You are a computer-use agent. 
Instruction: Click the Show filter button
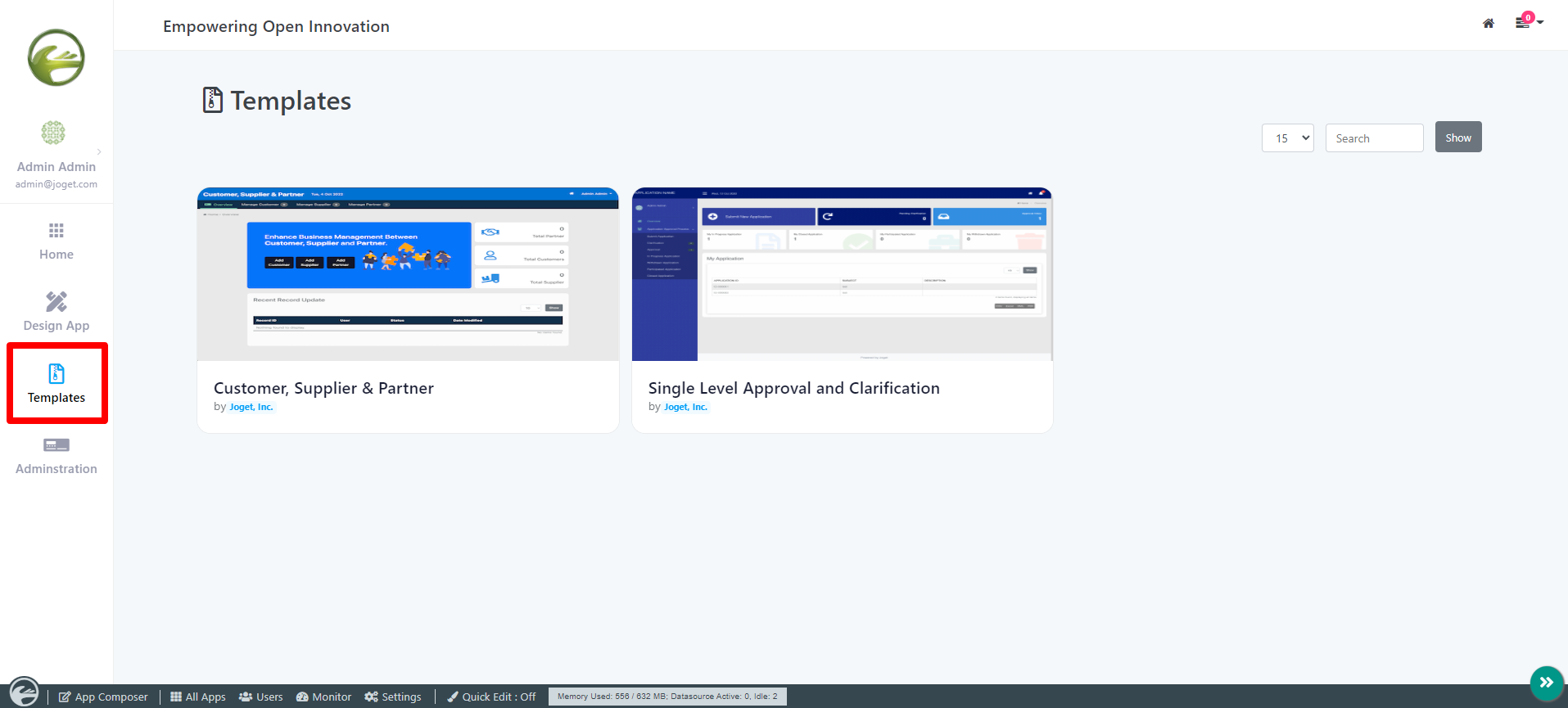(x=1458, y=138)
